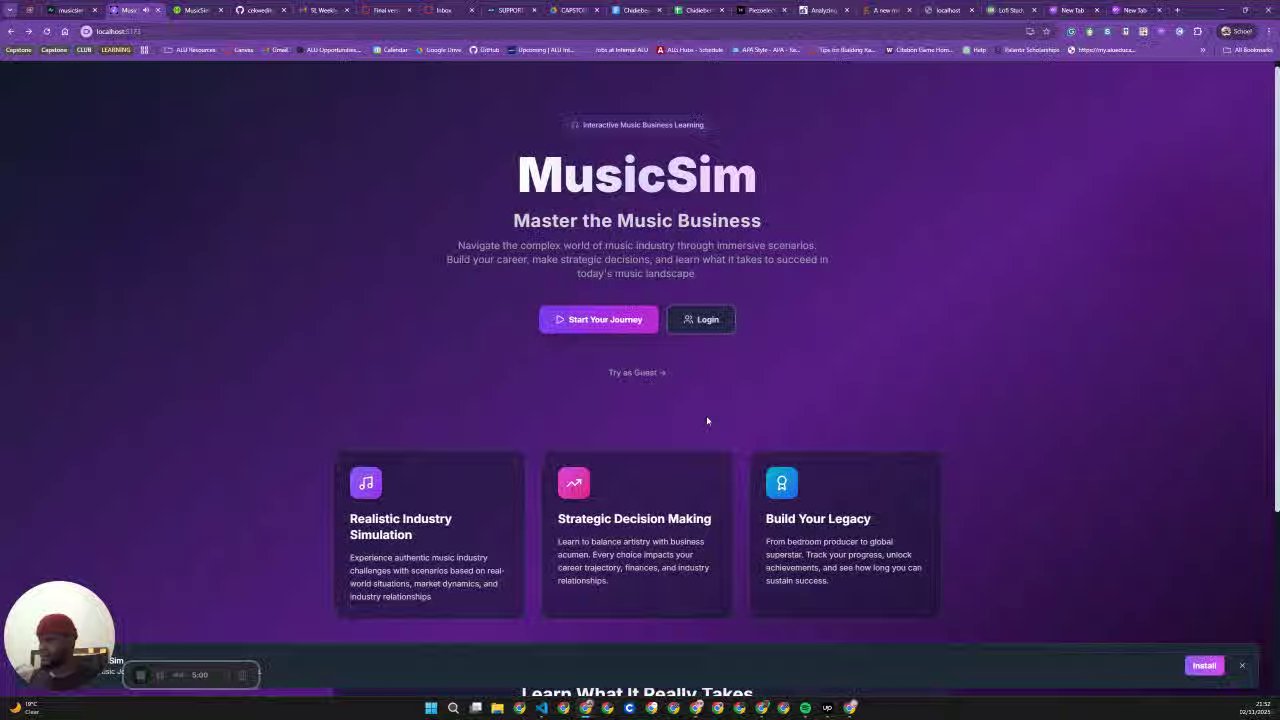Open the LEARNING bookmark group

(116, 50)
